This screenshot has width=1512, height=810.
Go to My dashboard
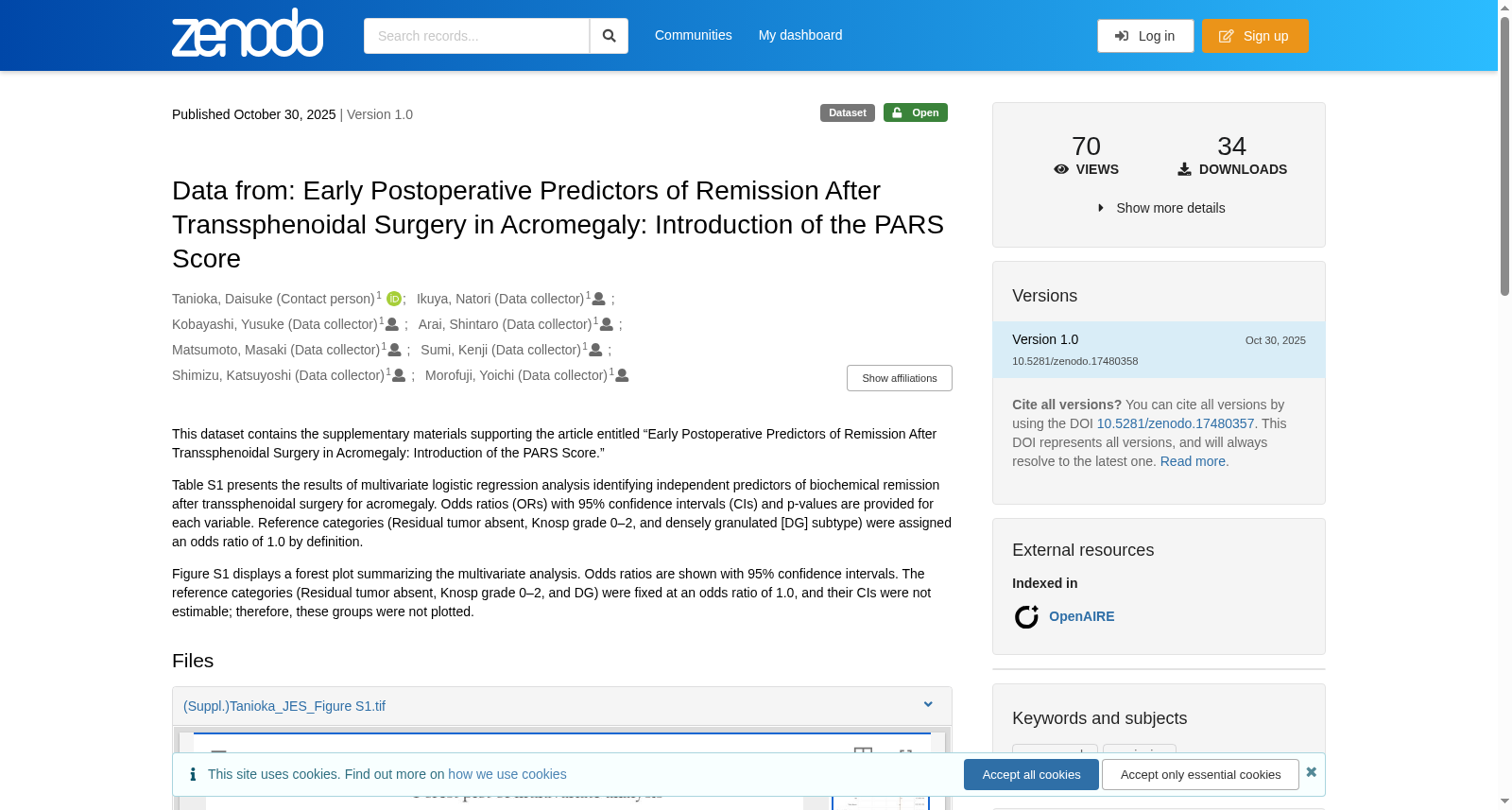(x=800, y=35)
